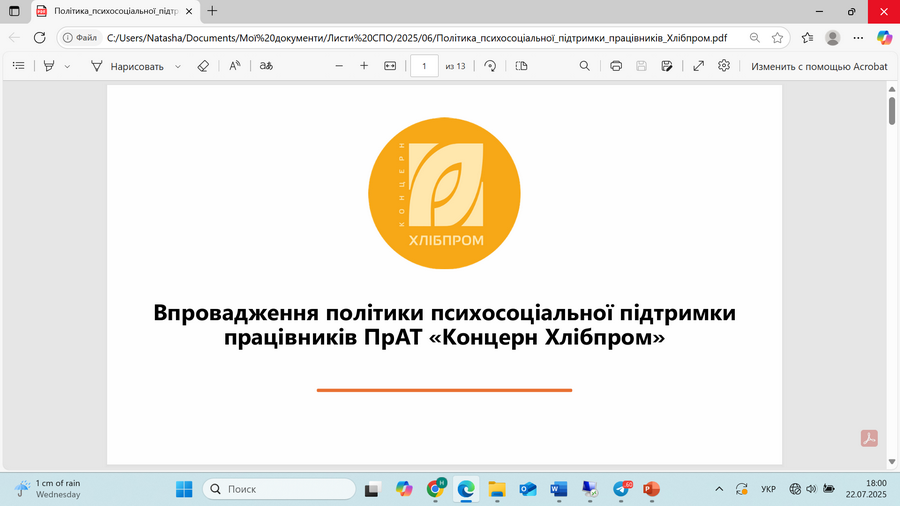Select the highlighter tool
Image resolution: width=900 pixels, height=506 pixels.
click(49, 66)
